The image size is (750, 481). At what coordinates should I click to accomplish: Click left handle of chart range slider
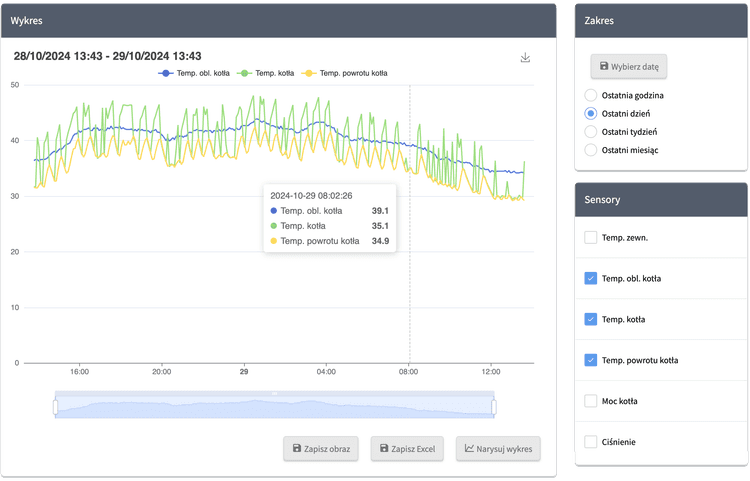(x=56, y=406)
